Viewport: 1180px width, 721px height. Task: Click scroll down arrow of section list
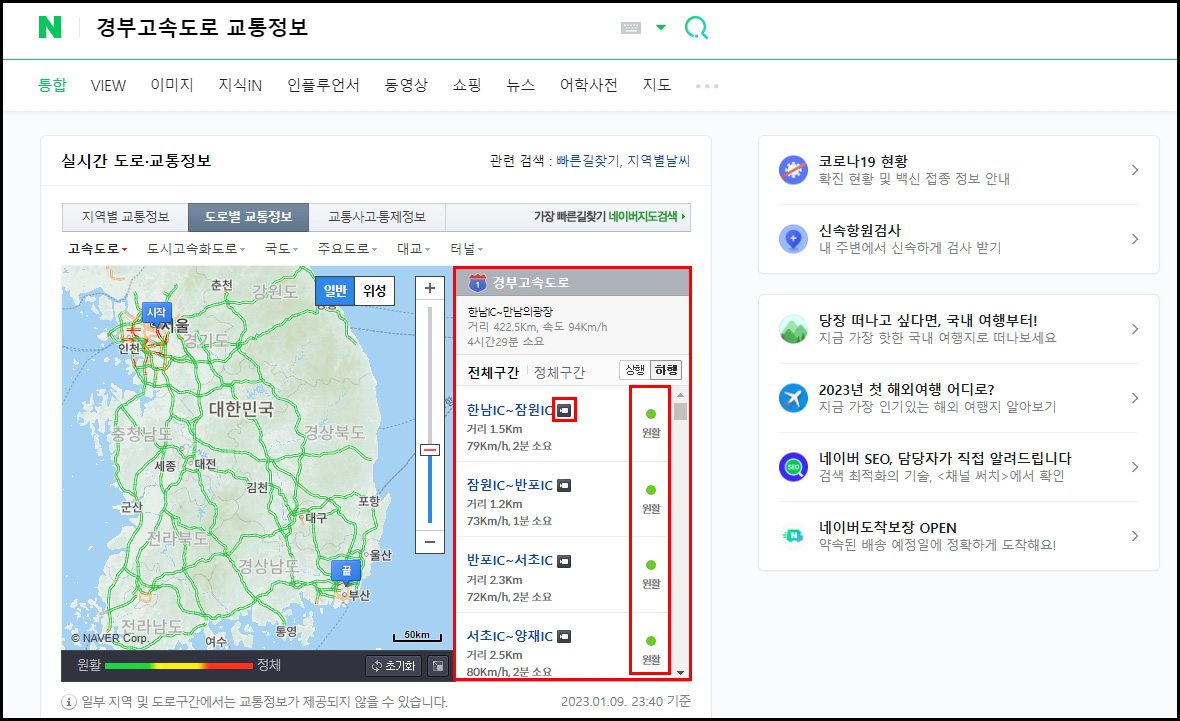(680, 672)
